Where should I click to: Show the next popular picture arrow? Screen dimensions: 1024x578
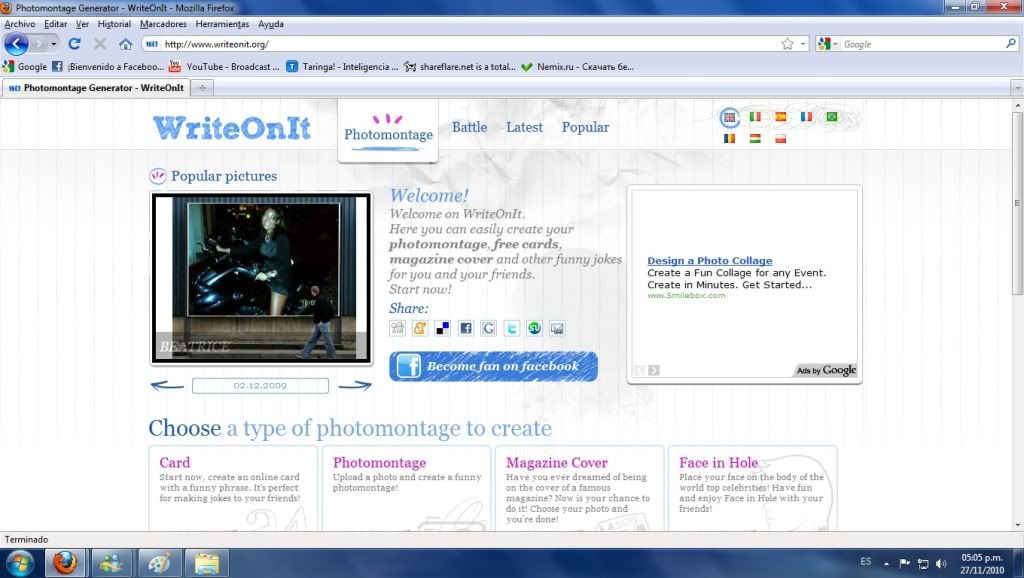[355, 385]
